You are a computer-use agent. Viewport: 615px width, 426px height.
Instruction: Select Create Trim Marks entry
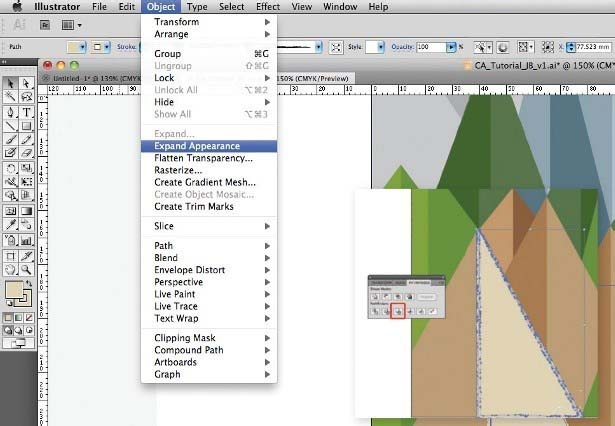[x=209, y=207]
